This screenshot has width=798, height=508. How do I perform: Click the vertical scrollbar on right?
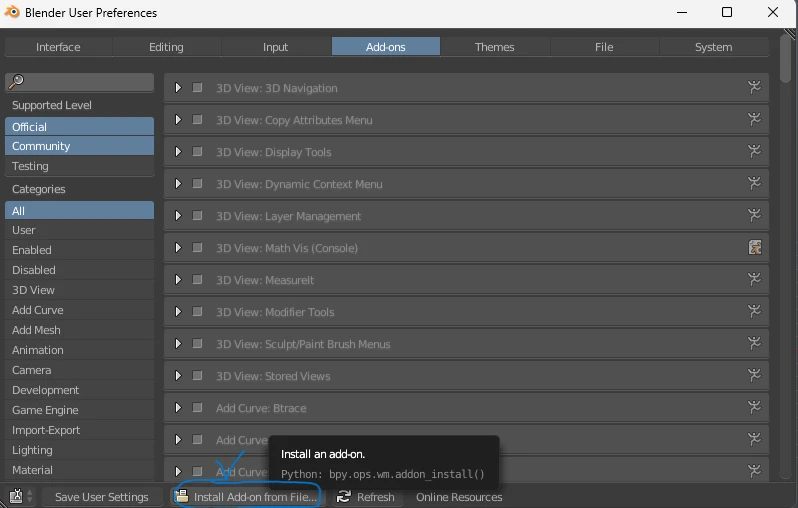tap(785, 59)
